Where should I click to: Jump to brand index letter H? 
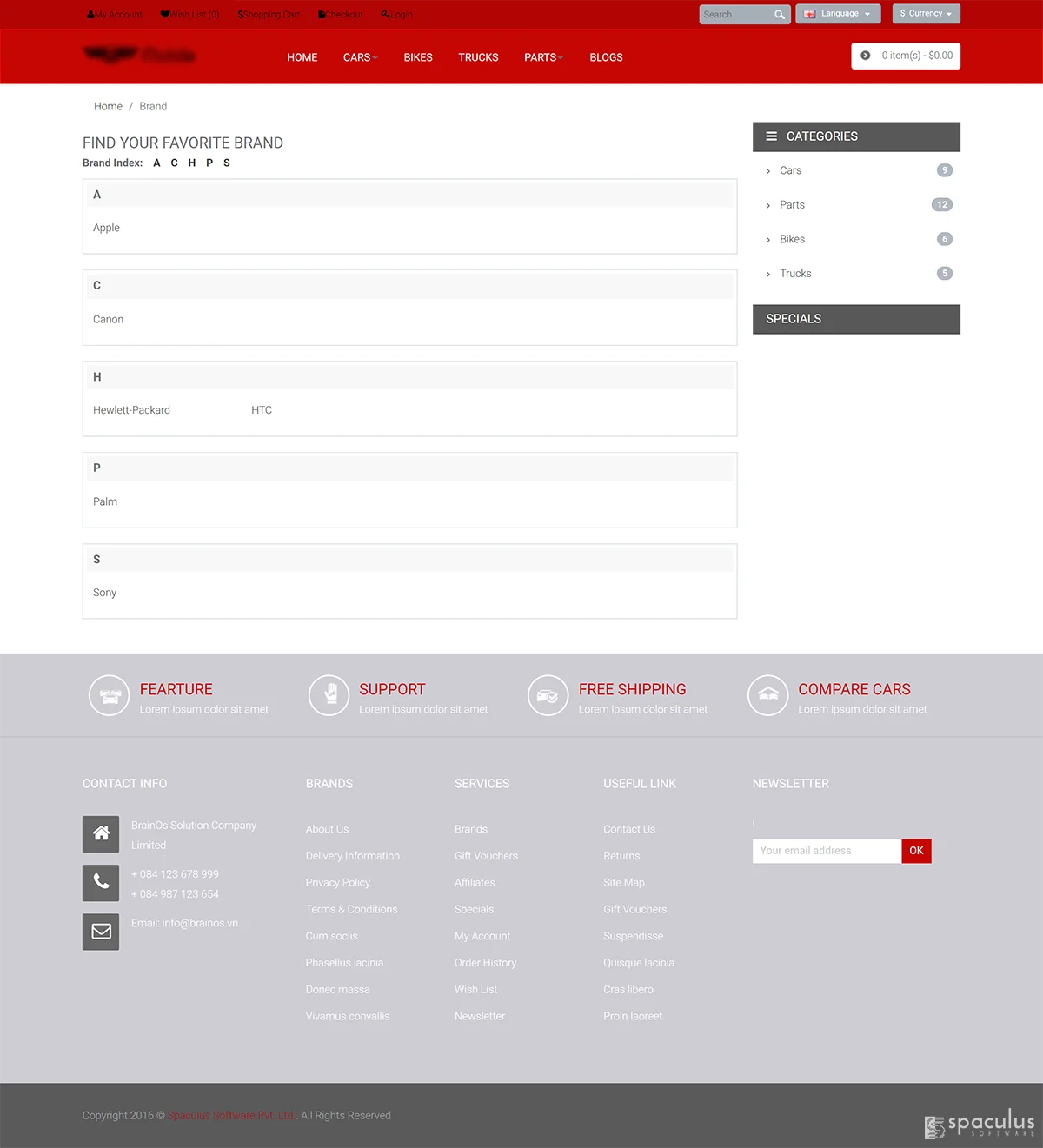[192, 163]
